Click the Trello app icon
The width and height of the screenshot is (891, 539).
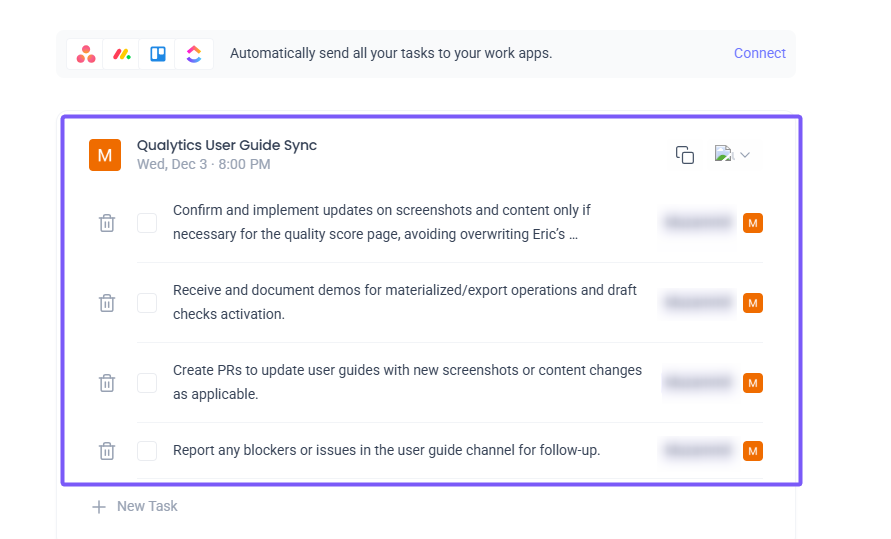158,54
